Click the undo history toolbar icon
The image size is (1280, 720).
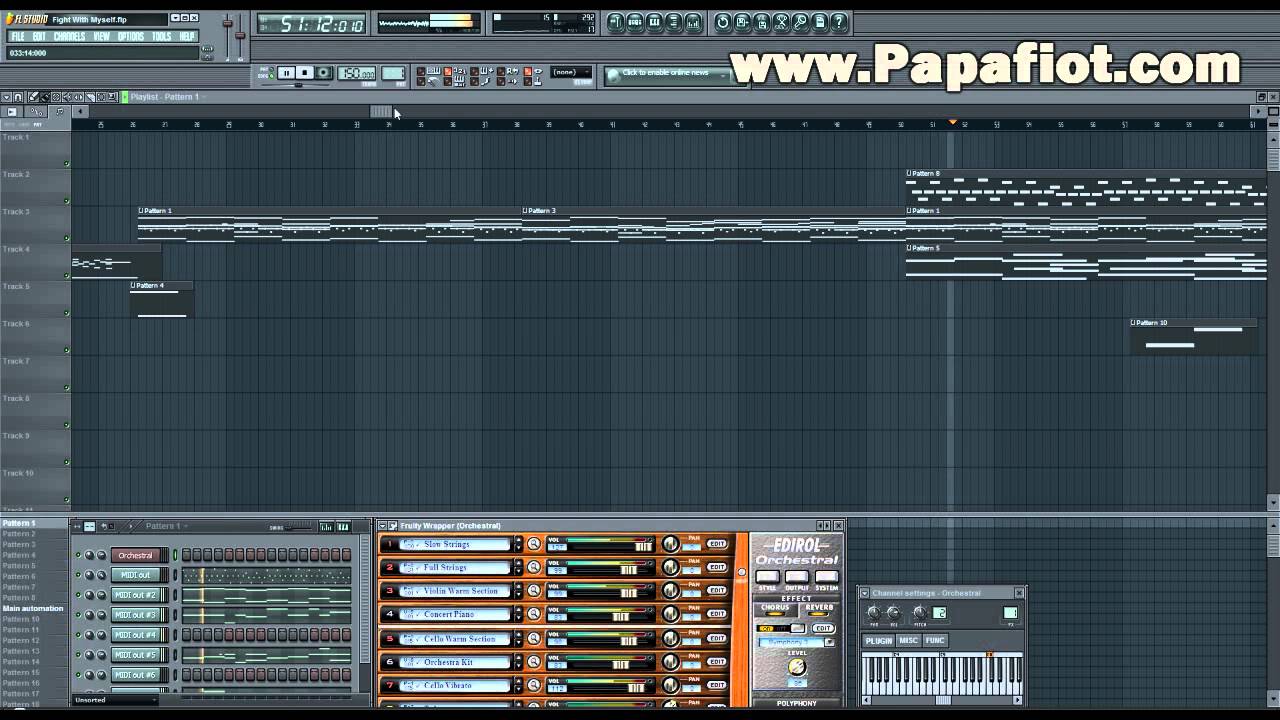coord(723,21)
